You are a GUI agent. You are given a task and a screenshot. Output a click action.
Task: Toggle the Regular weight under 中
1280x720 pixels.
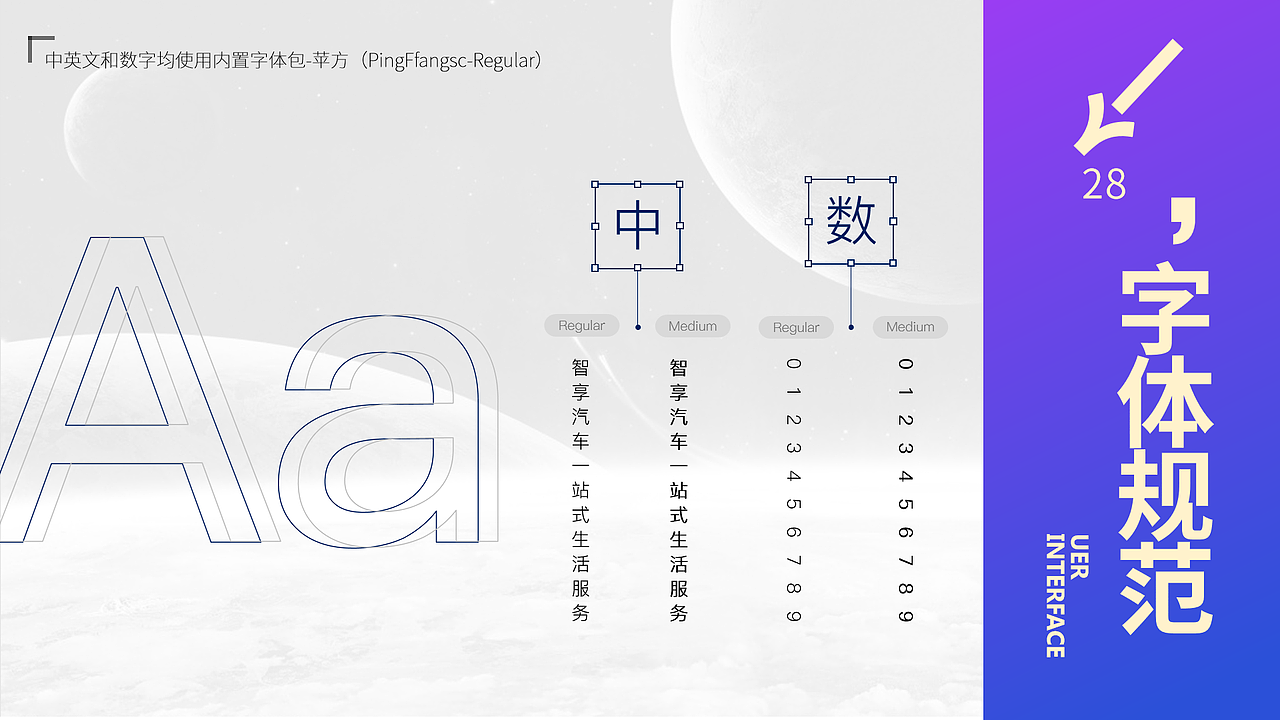pyautogui.click(x=581, y=326)
